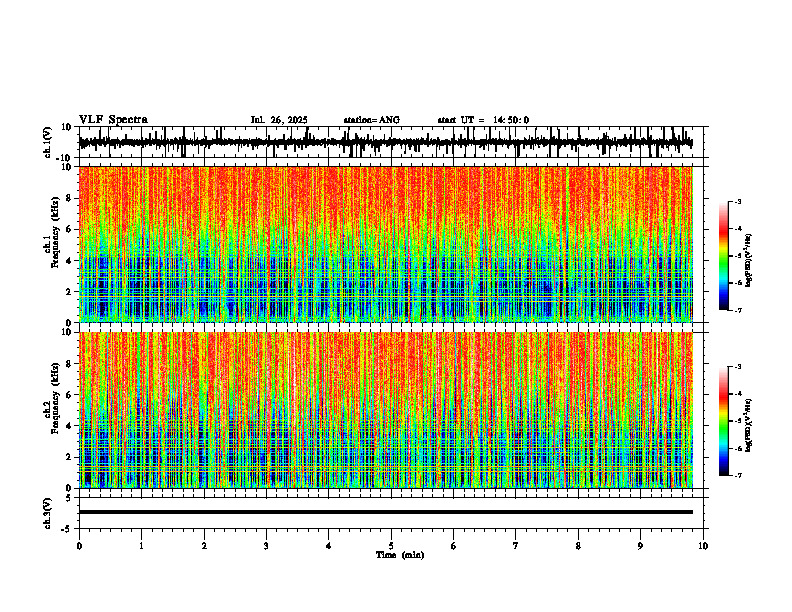Click the time axis tick label '1'
792x612 pixels.
pyautogui.click(x=141, y=546)
